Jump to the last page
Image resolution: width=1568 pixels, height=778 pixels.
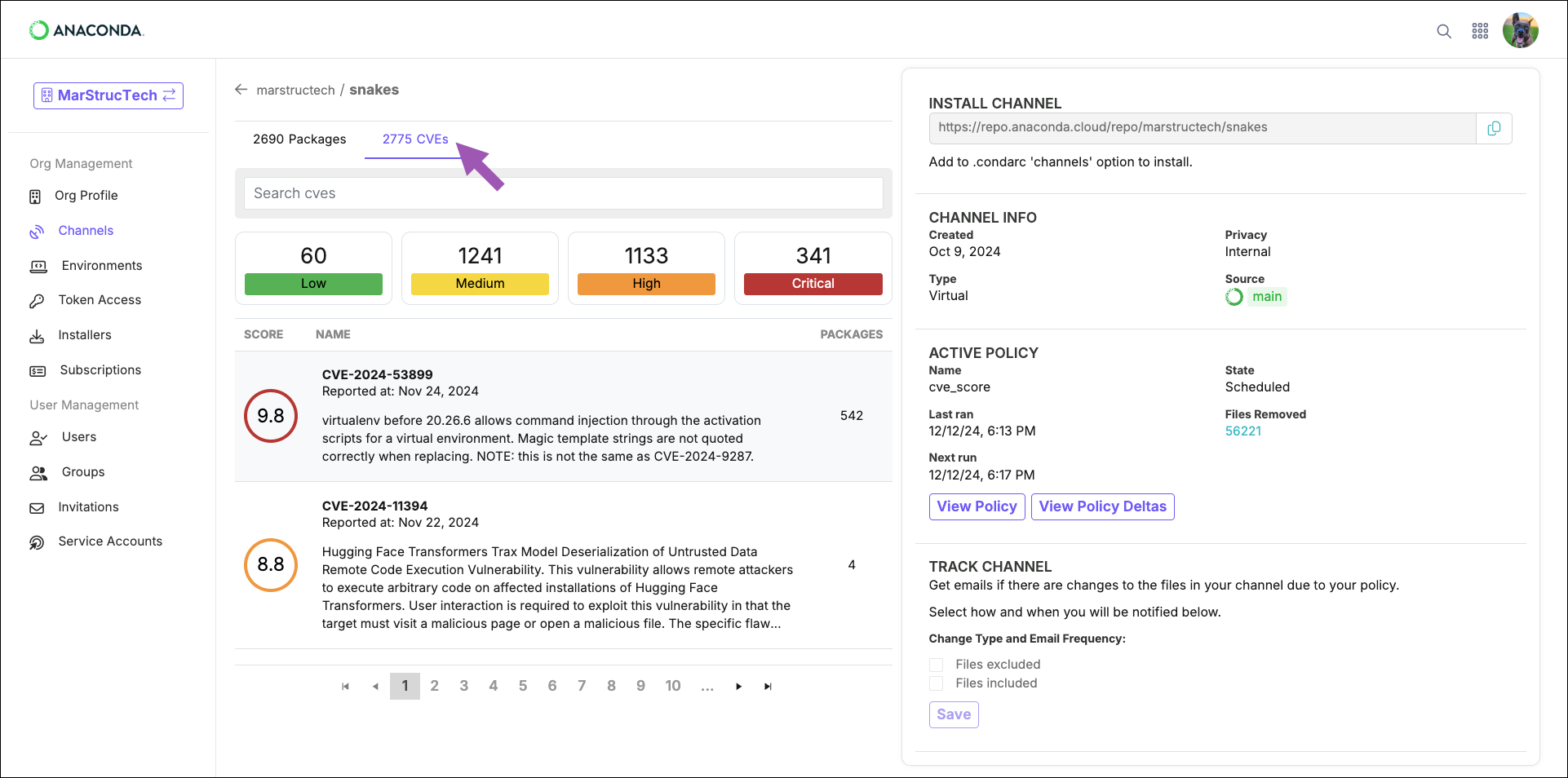point(768,687)
